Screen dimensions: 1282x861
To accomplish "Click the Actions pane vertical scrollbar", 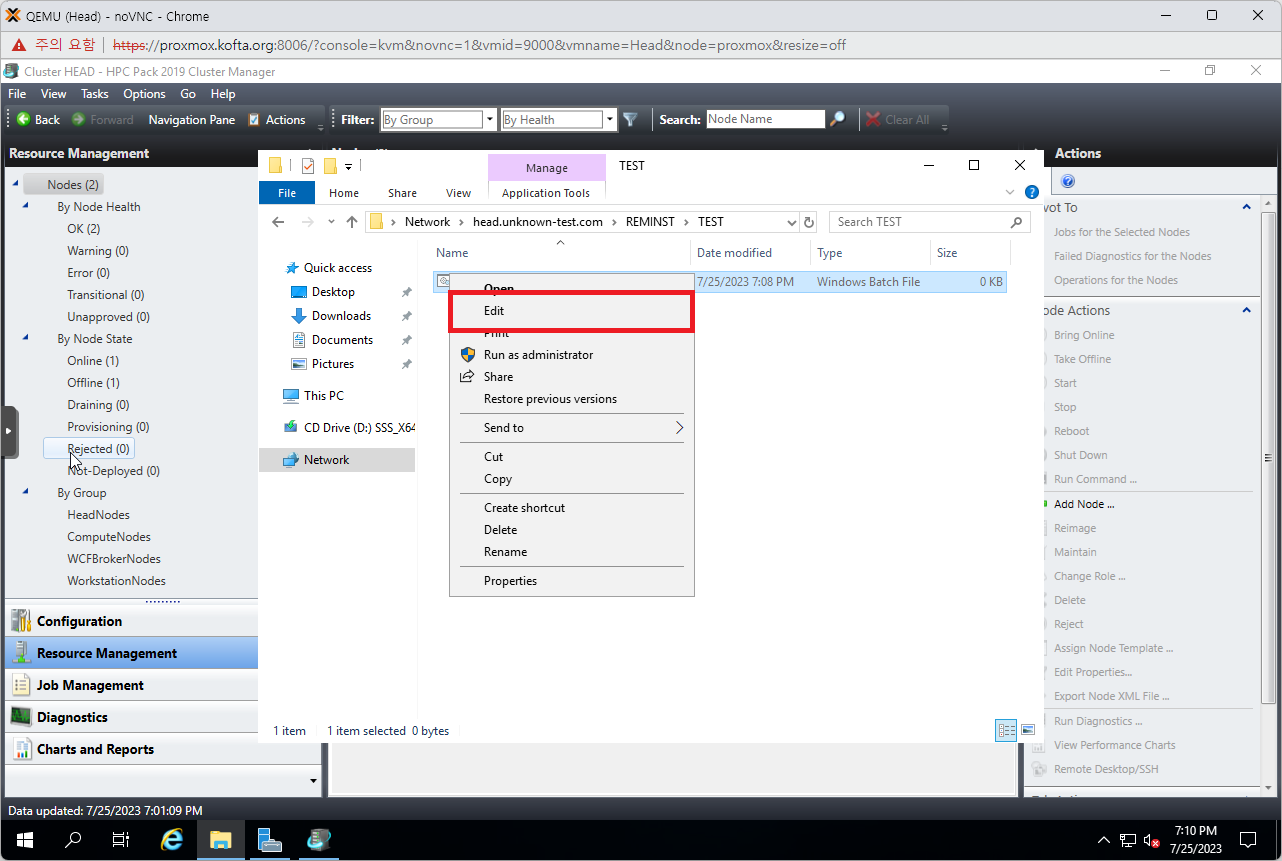I will pos(1268,450).
